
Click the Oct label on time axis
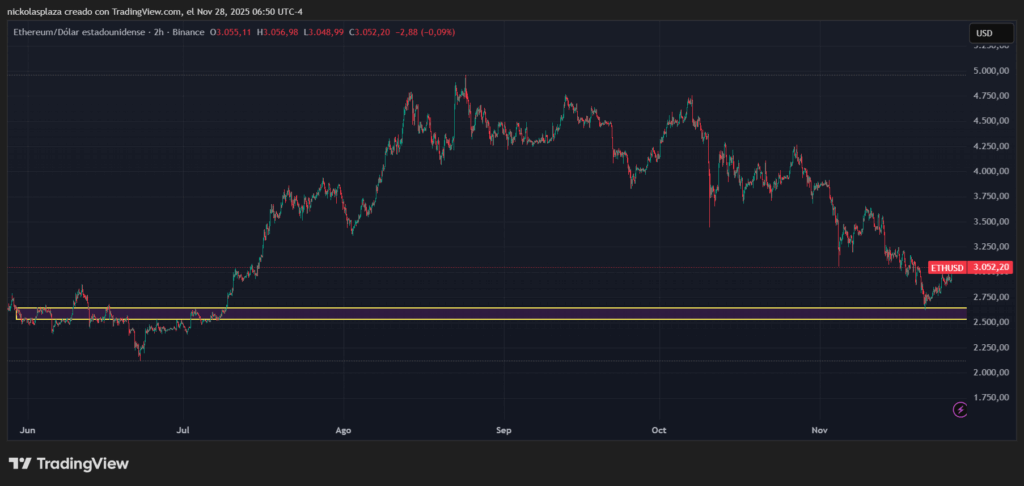point(658,430)
